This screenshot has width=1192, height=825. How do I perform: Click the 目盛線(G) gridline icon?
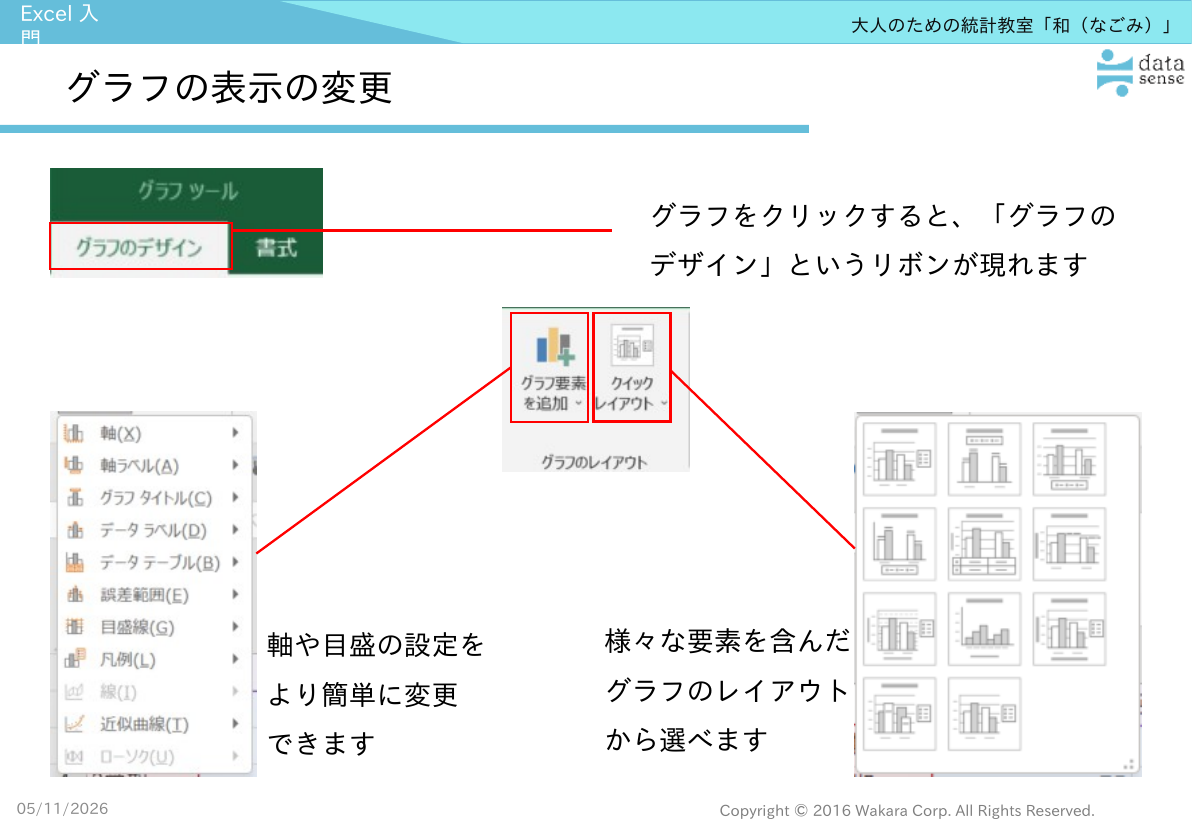[x=74, y=627]
